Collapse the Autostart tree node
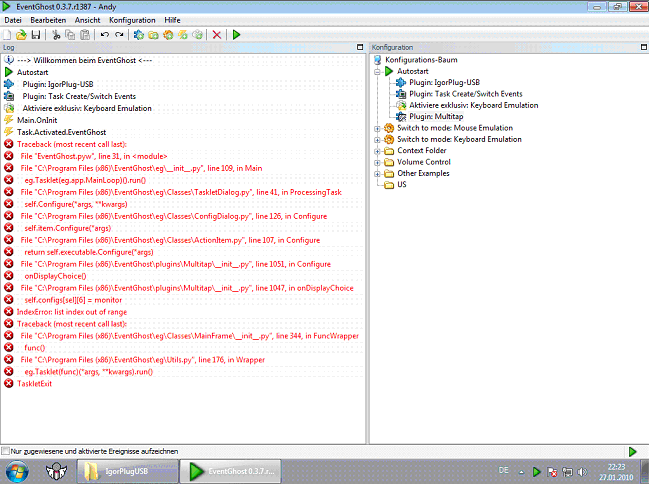This screenshot has width=649, height=484. coord(377,72)
